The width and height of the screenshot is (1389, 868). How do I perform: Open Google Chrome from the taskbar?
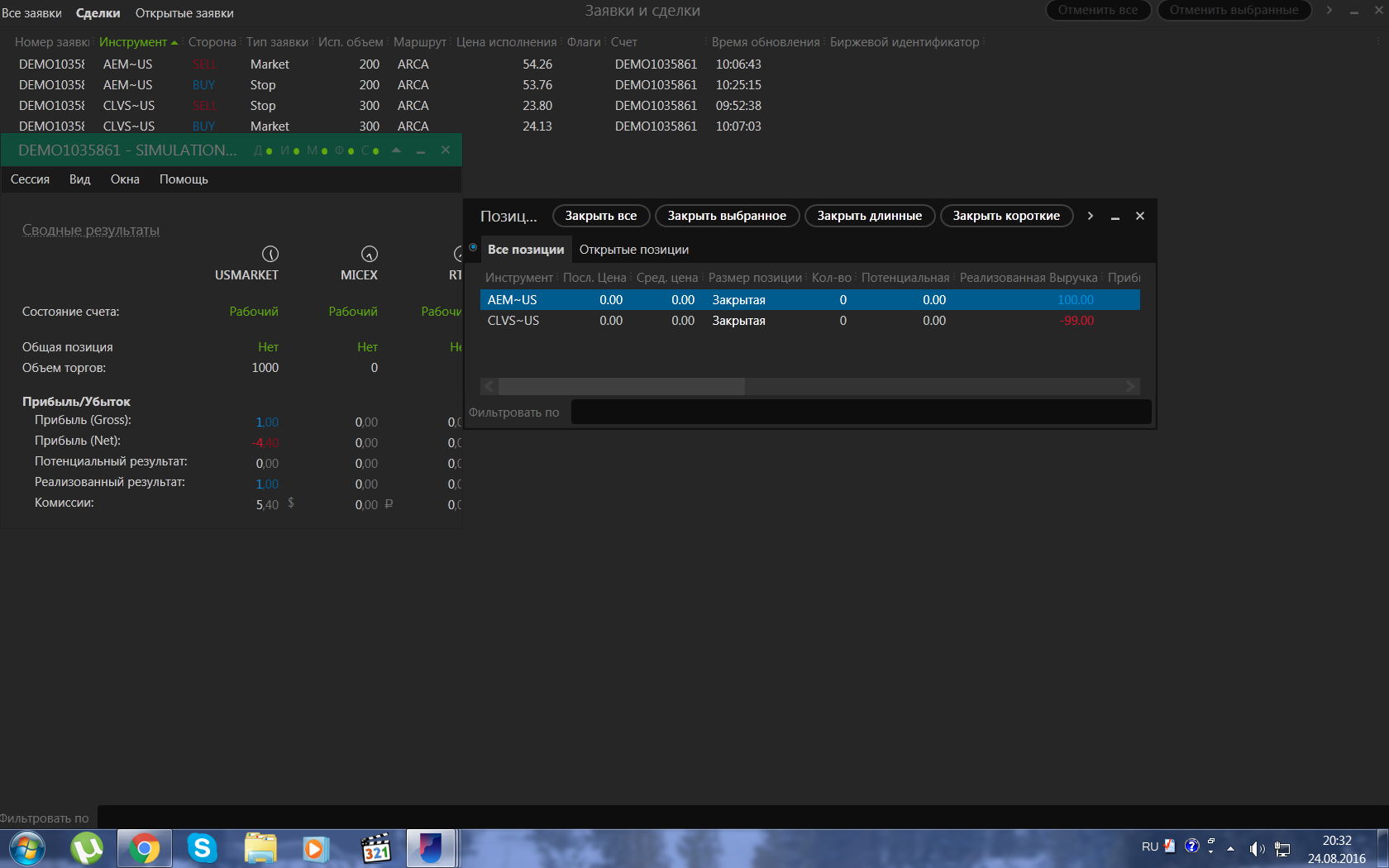pos(144,848)
